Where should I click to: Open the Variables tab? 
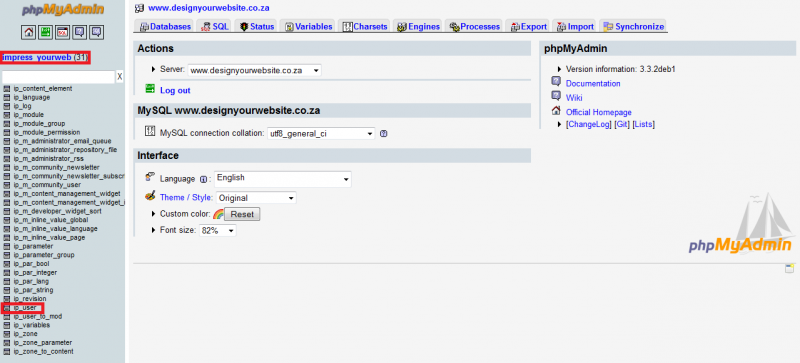coord(309,27)
